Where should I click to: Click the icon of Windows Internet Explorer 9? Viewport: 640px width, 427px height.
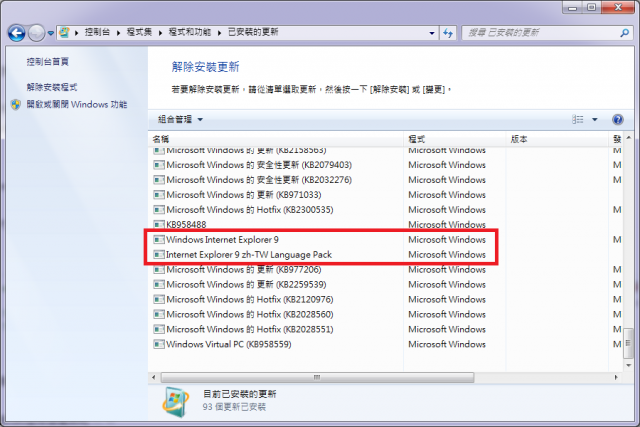click(x=159, y=240)
